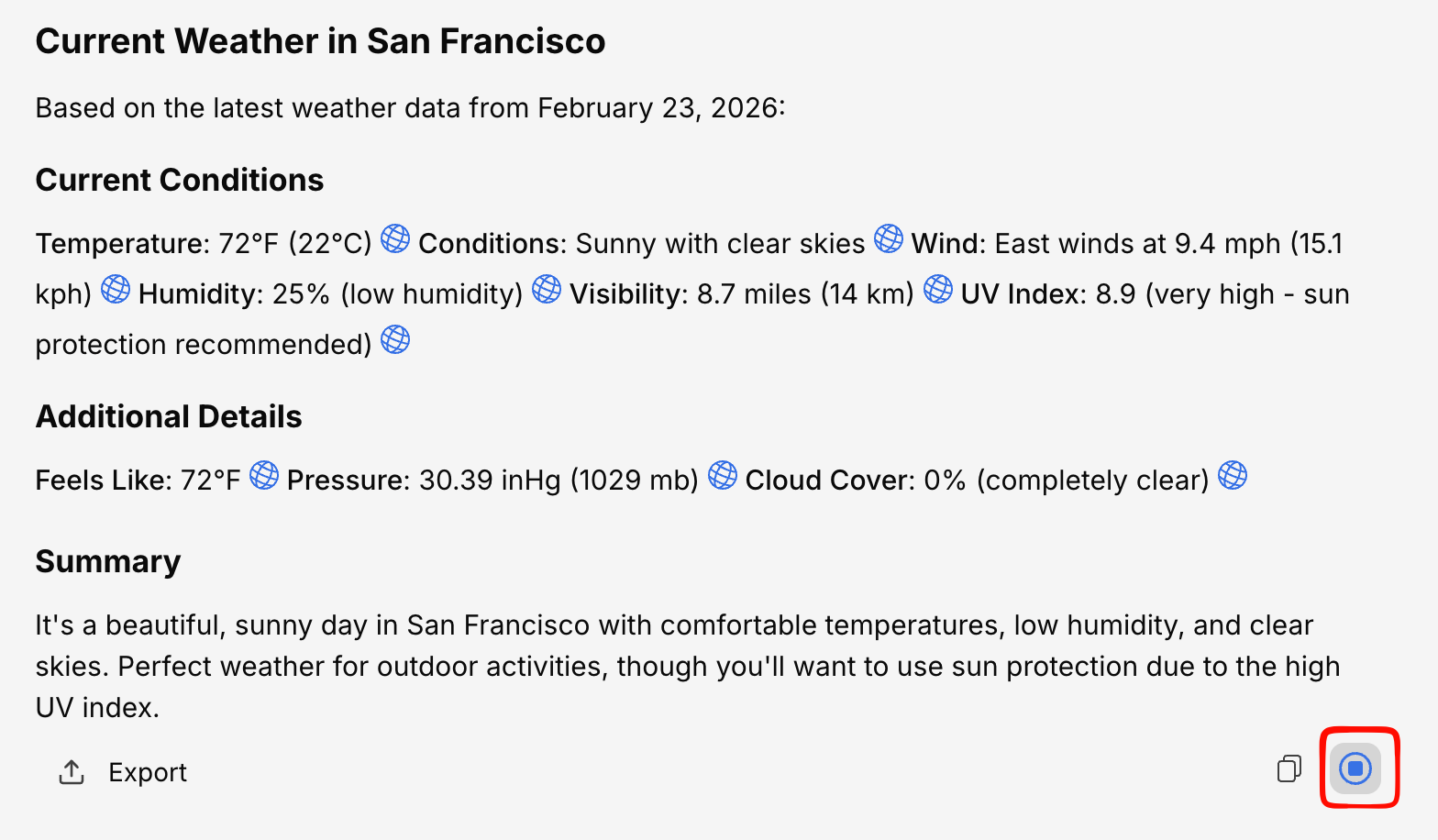The width and height of the screenshot is (1438, 840).
Task: Click the Summary heading
Action: pyautogui.click(x=108, y=561)
